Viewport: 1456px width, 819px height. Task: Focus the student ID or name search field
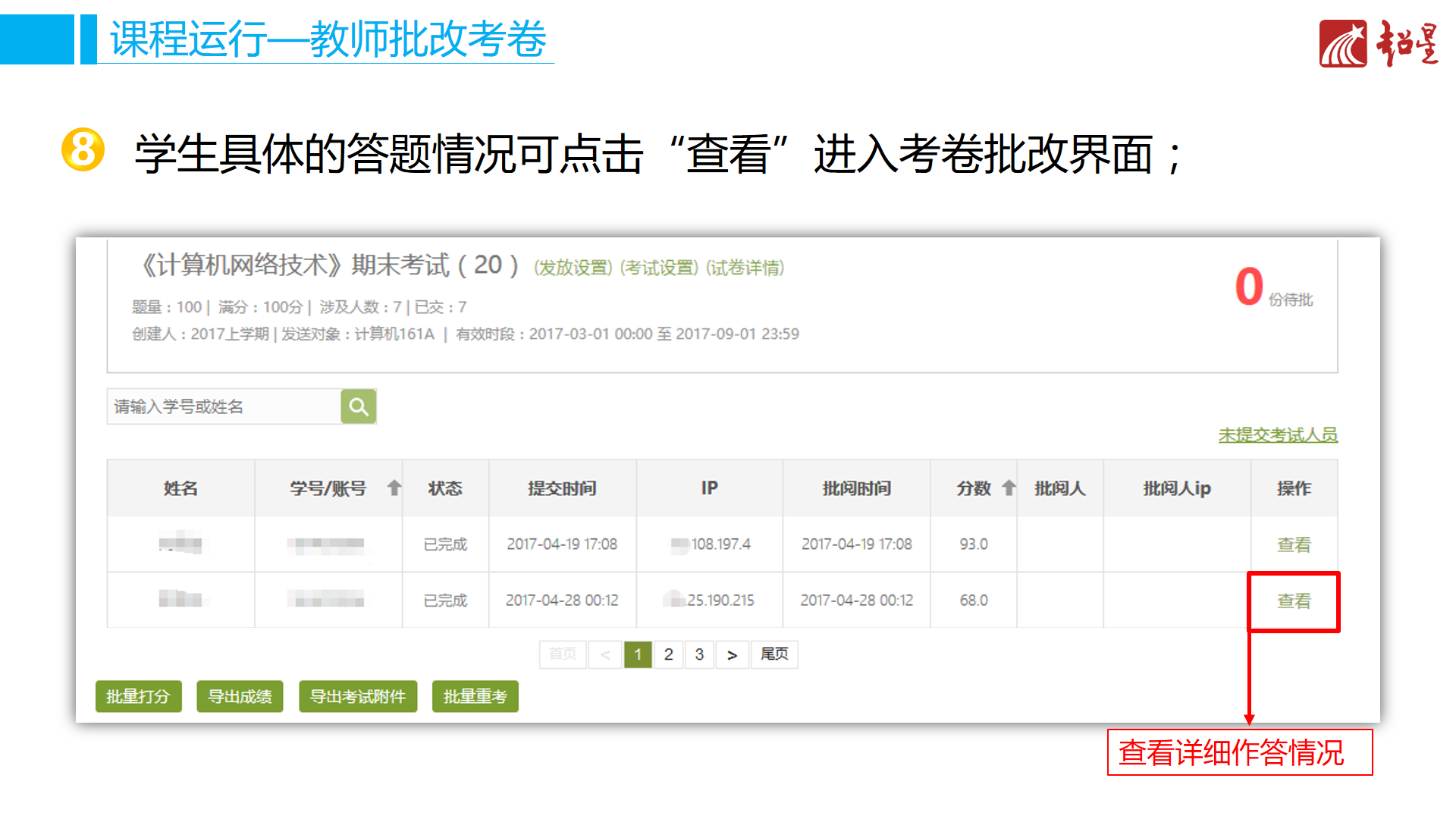tap(224, 407)
